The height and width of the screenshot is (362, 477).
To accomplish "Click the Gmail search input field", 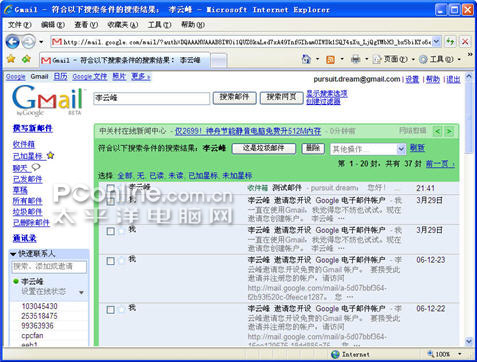I will (152, 98).
